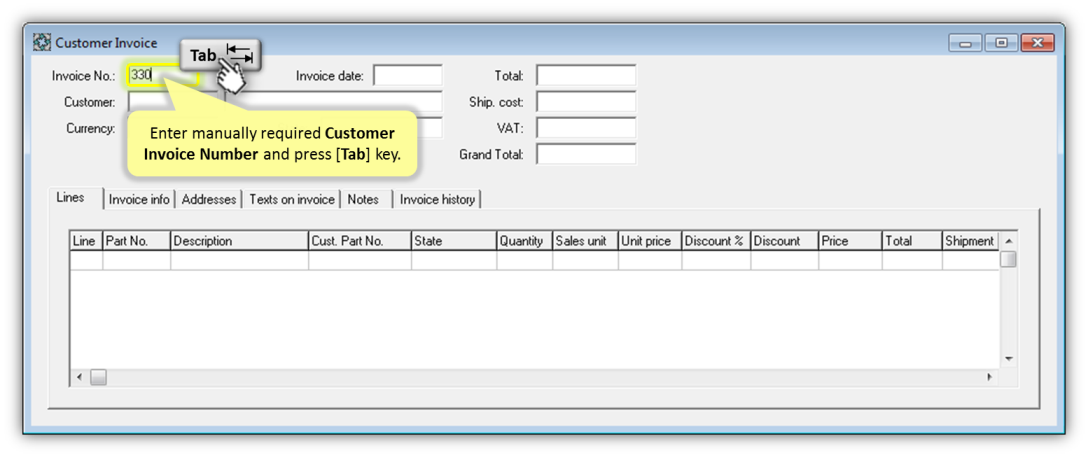
Task: Click the Discount column header
Action: pyautogui.click(x=784, y=241)
